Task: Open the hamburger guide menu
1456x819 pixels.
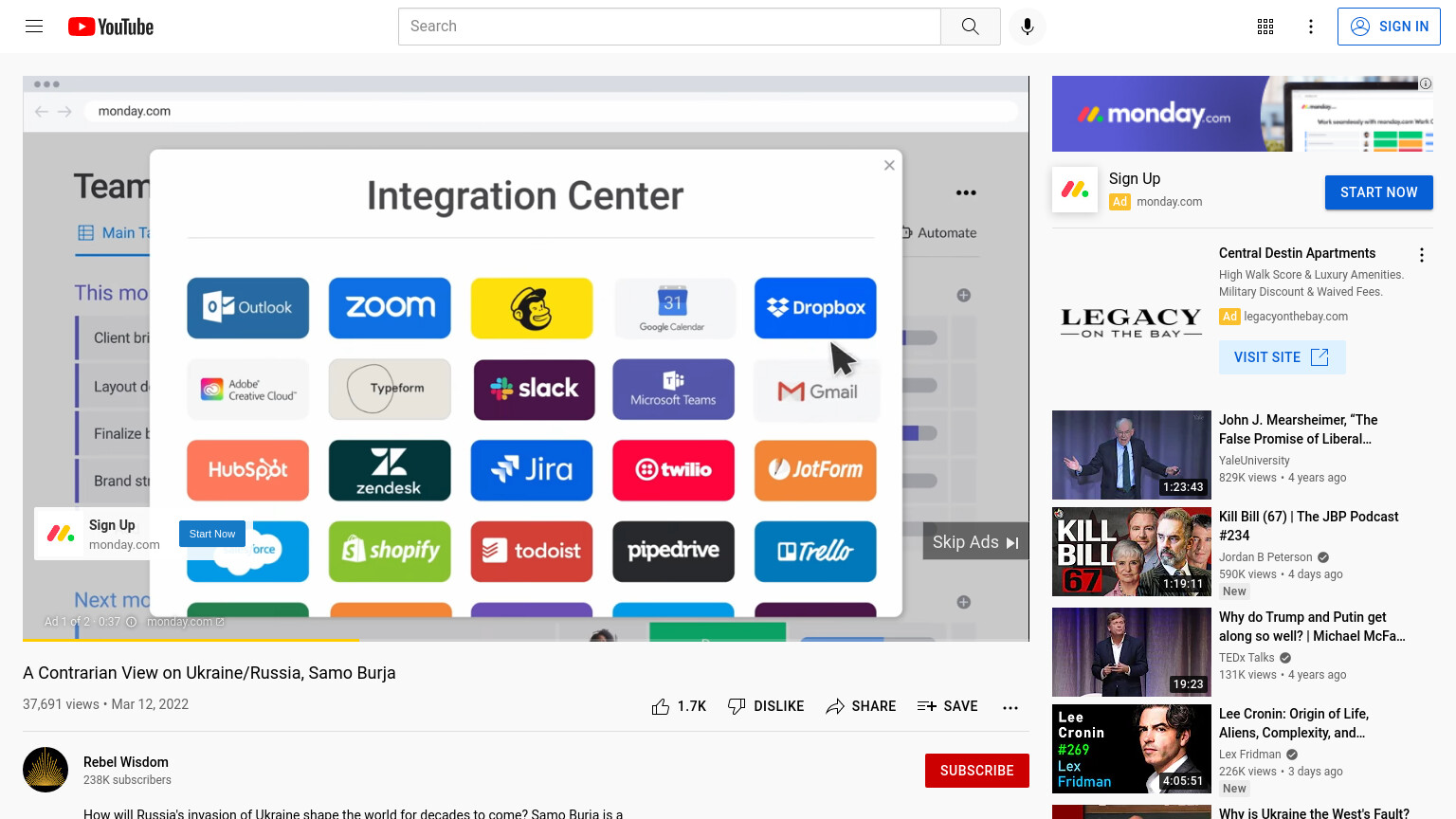Action: click(x=34, y=27)
